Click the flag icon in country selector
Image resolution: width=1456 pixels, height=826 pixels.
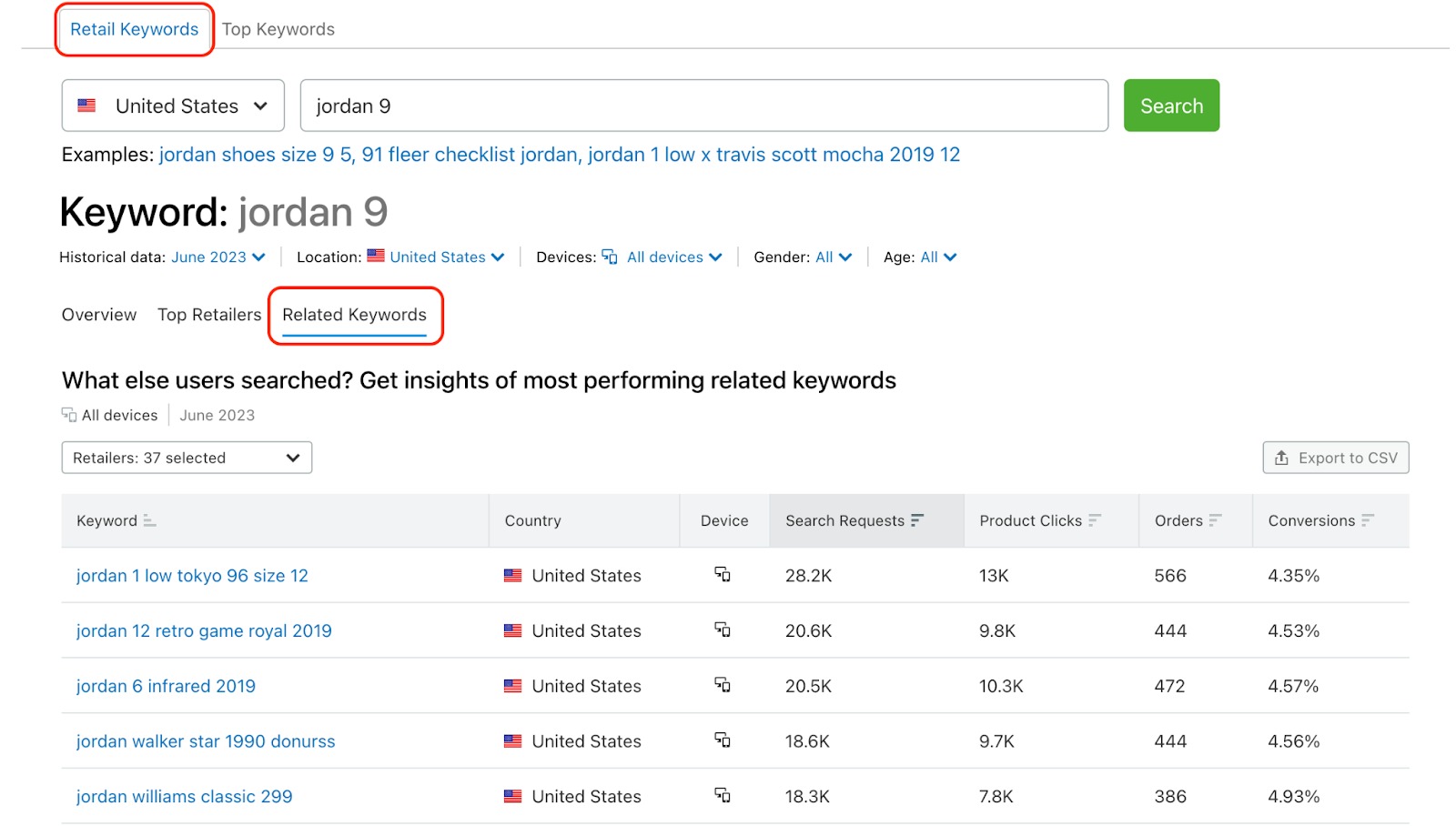click(87, 106)
